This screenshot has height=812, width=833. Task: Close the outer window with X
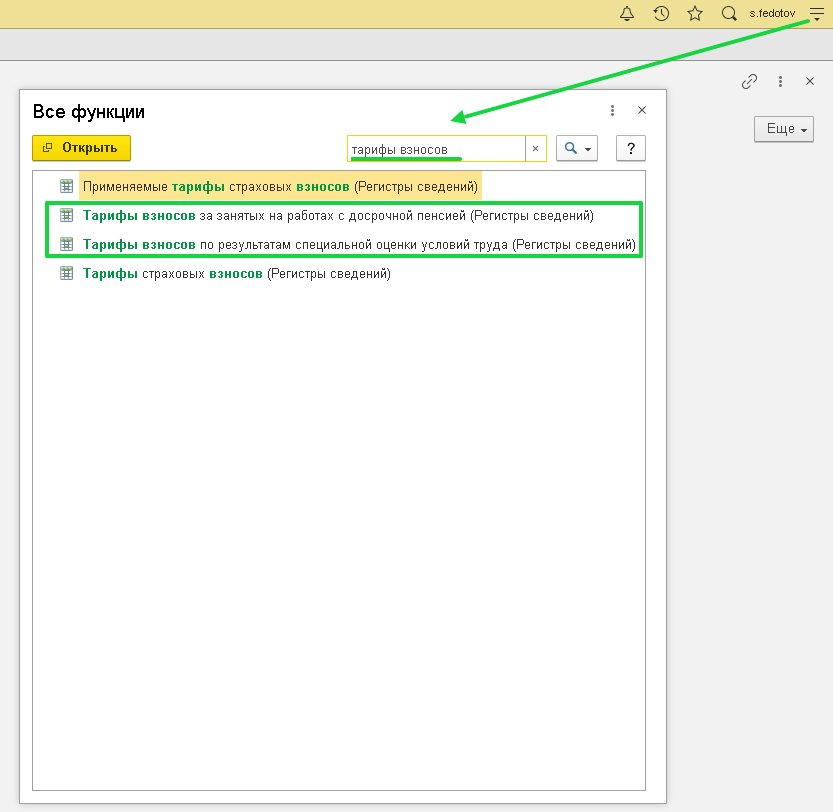810,81
